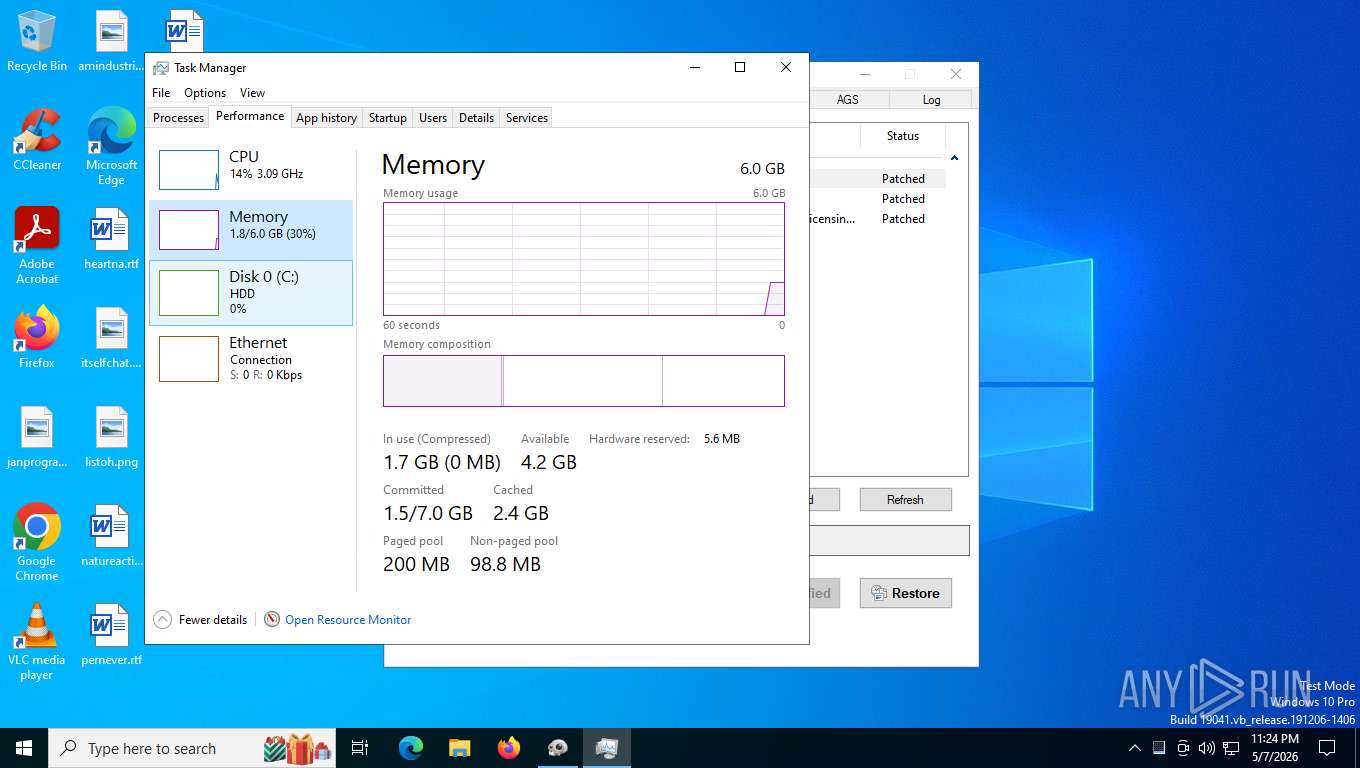
Task: Click the taskbar search box
Action: click(x=190, y=748)
